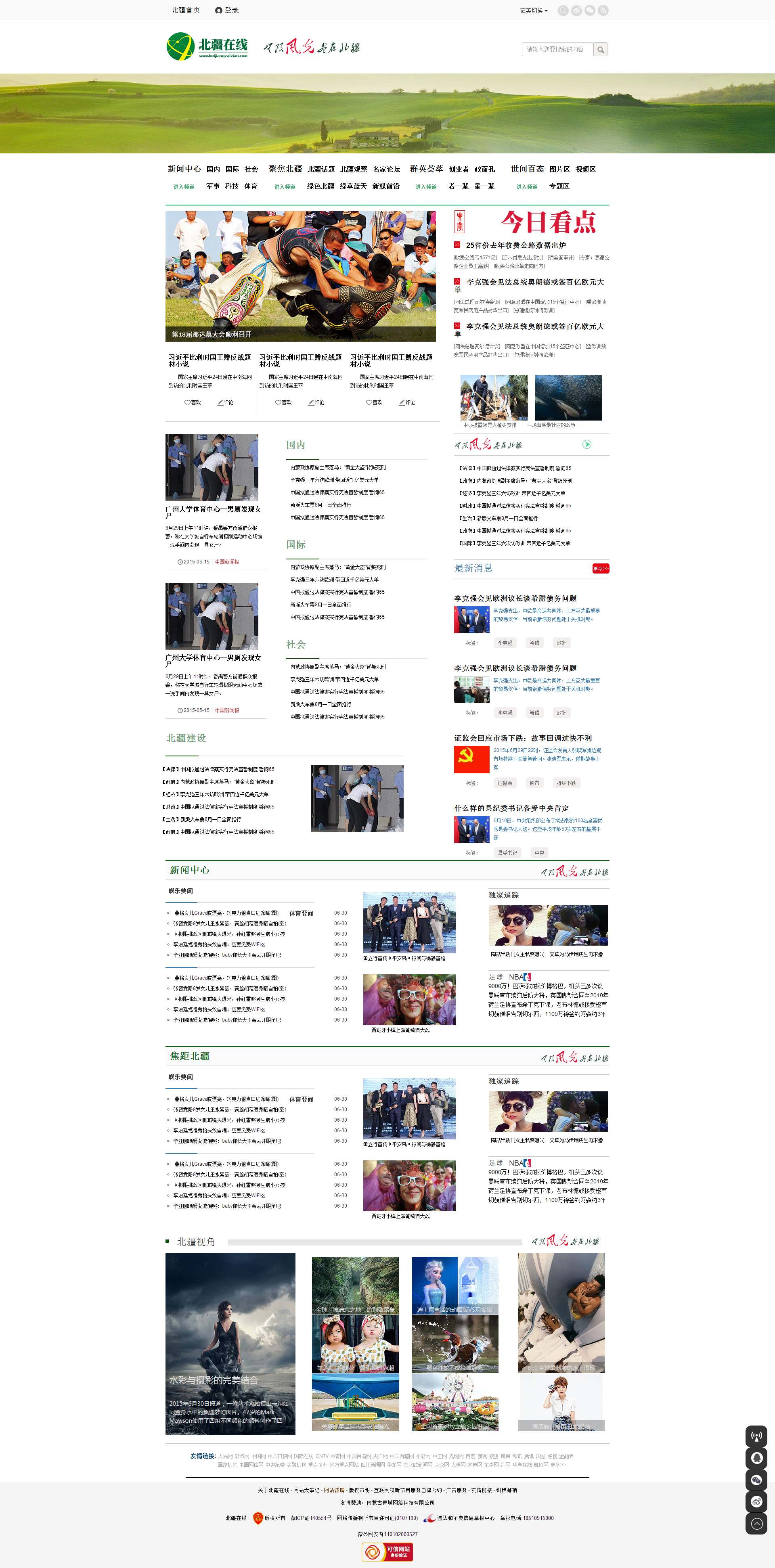Viewport: 775px width, 1568px height.
Task: Click 进入频道 under 新闻中心
Action: pyautogui.click(x=184, y=187)
